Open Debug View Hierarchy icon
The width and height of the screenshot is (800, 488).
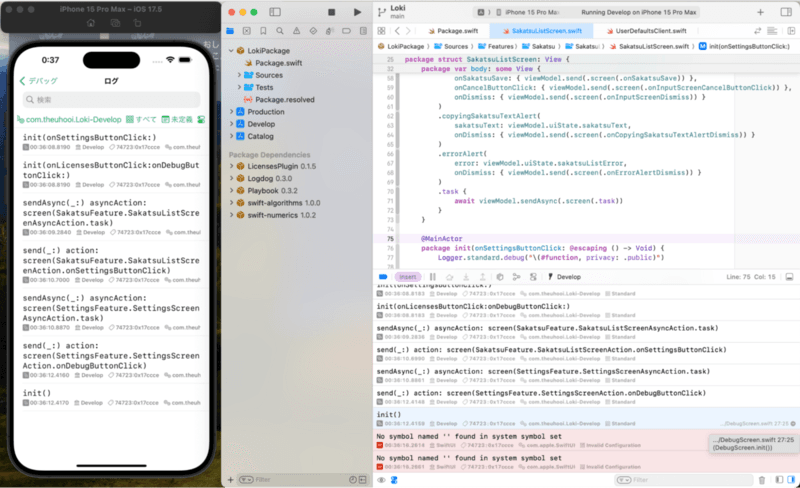500,277
